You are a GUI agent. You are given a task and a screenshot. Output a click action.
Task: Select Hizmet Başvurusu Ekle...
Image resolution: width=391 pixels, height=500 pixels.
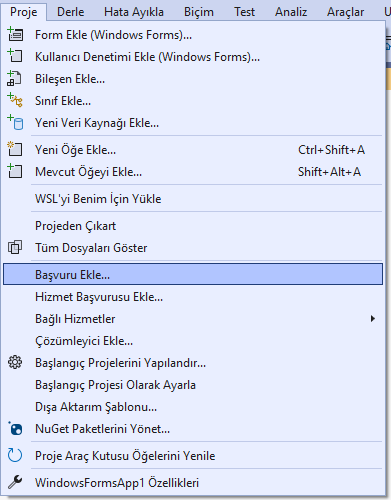tap(193, 297)
